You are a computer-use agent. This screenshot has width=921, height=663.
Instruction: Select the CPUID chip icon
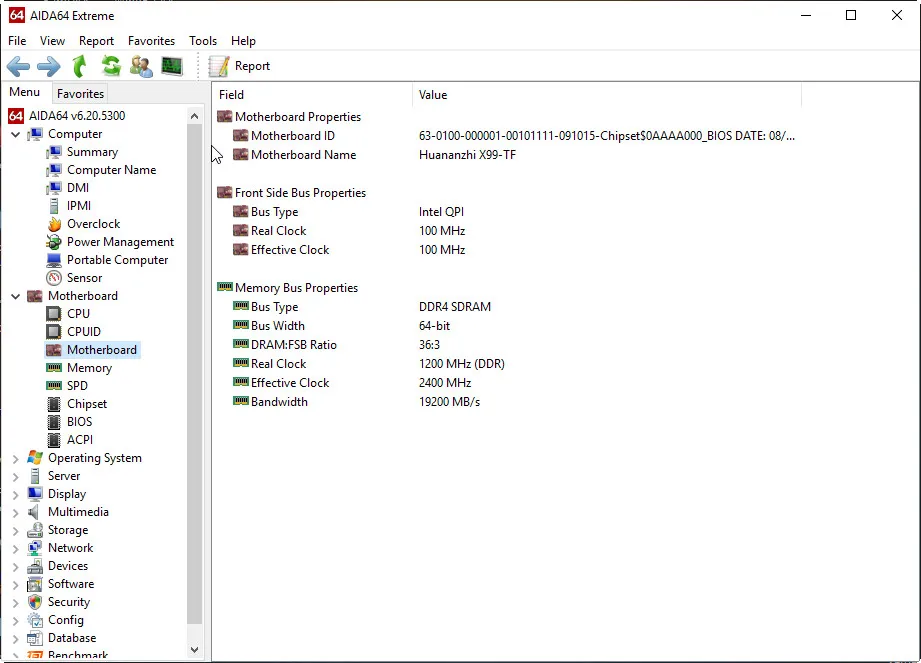54,332
